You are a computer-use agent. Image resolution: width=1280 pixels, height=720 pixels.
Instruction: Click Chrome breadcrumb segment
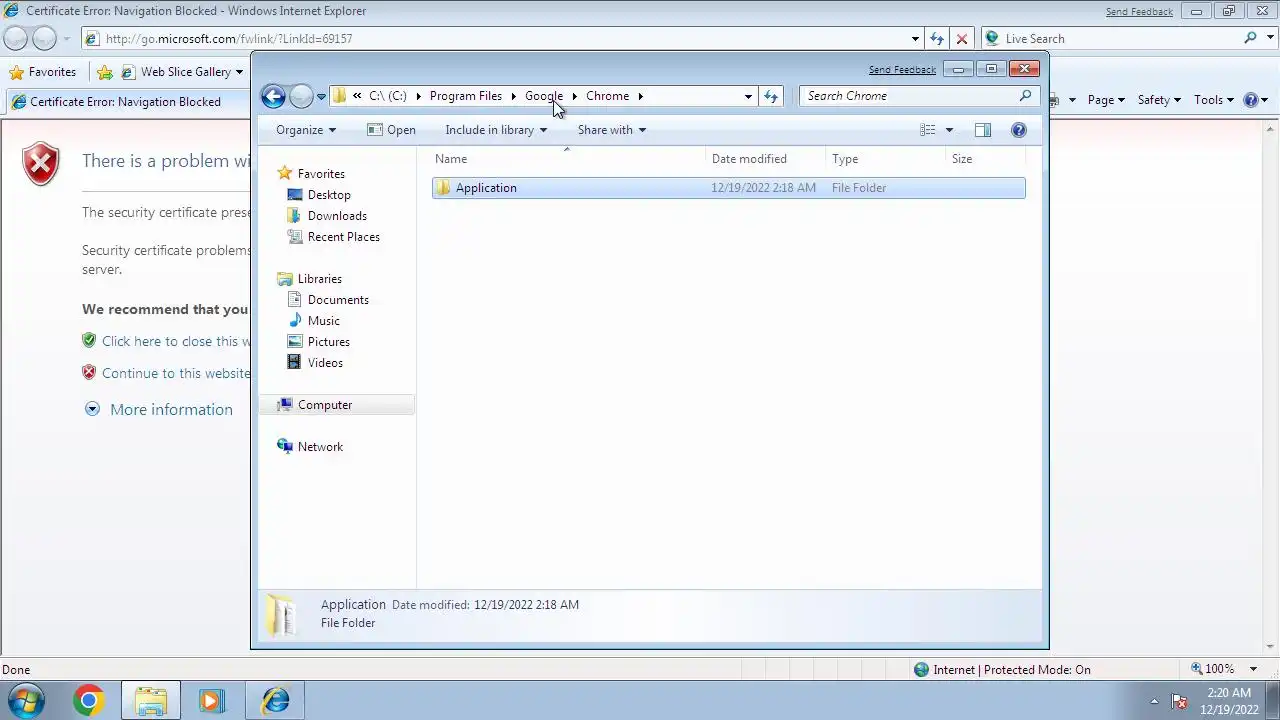point(607,96)
